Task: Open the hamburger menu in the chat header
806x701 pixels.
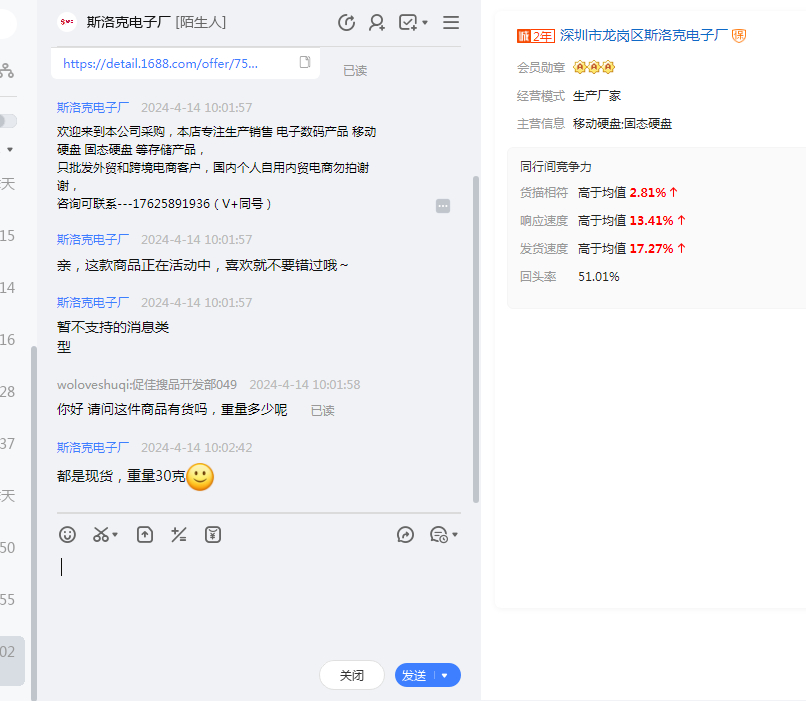Action: pos(451,22)
